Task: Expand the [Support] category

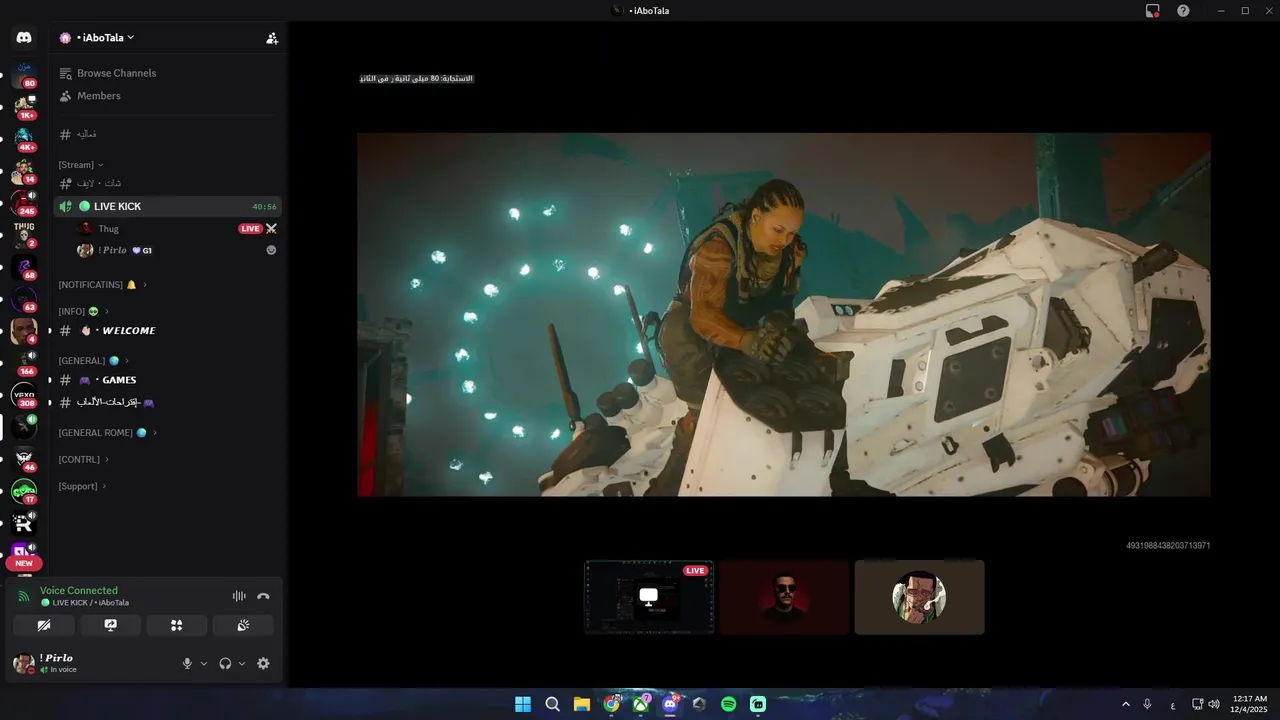Action: pyautogui.click(x=83, y=486)
